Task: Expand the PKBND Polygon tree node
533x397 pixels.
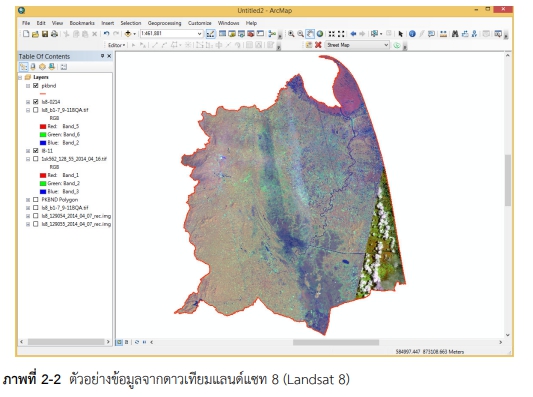Action: pos(28,200)
